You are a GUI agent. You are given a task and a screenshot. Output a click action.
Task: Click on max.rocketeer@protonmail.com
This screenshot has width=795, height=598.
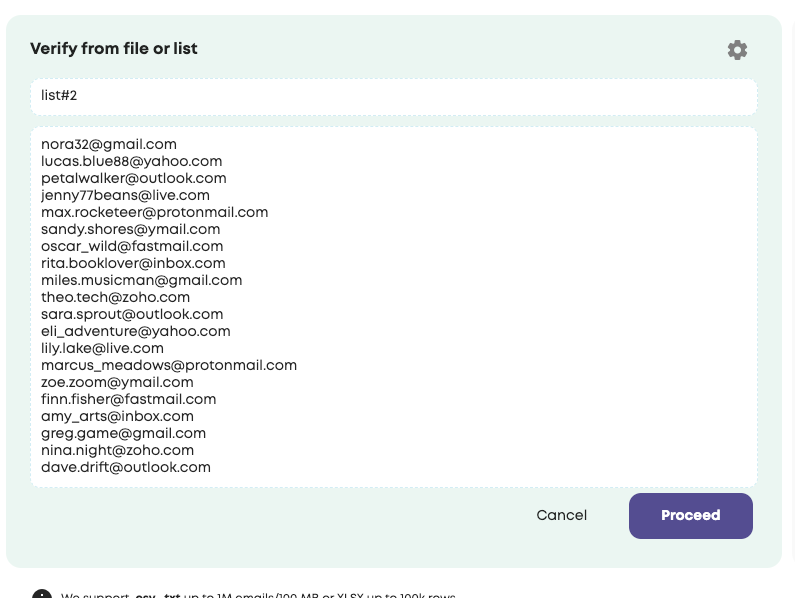tap(154, 213)
